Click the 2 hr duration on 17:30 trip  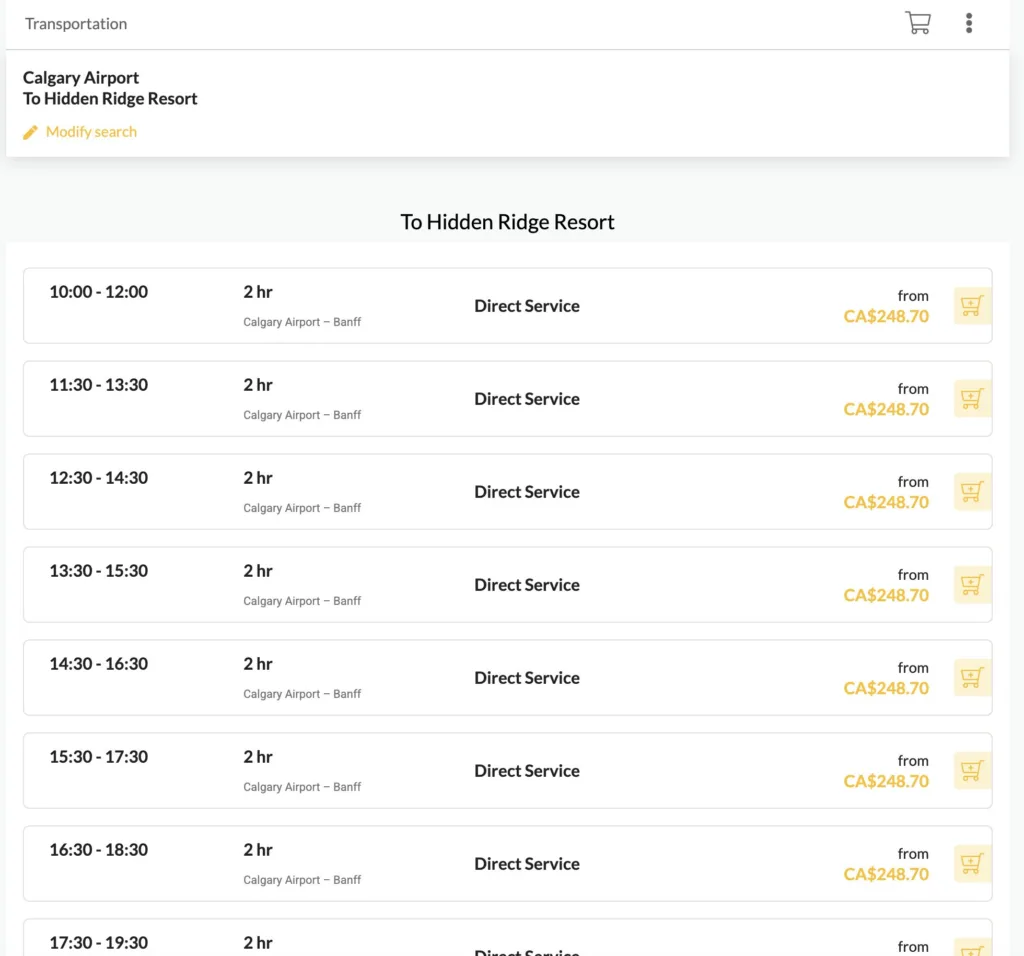258,942
